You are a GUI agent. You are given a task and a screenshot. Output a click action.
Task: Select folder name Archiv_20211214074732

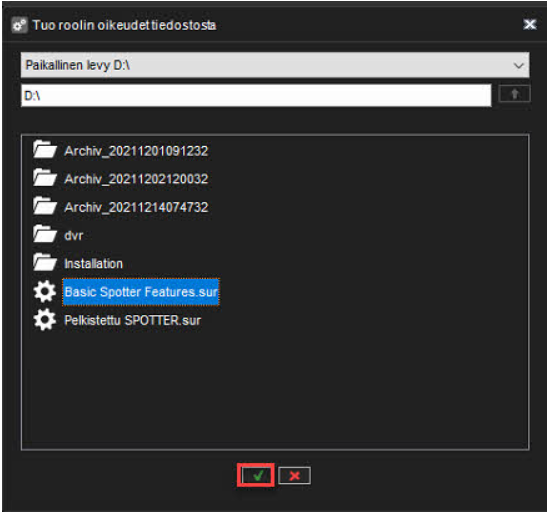[136, 207]
